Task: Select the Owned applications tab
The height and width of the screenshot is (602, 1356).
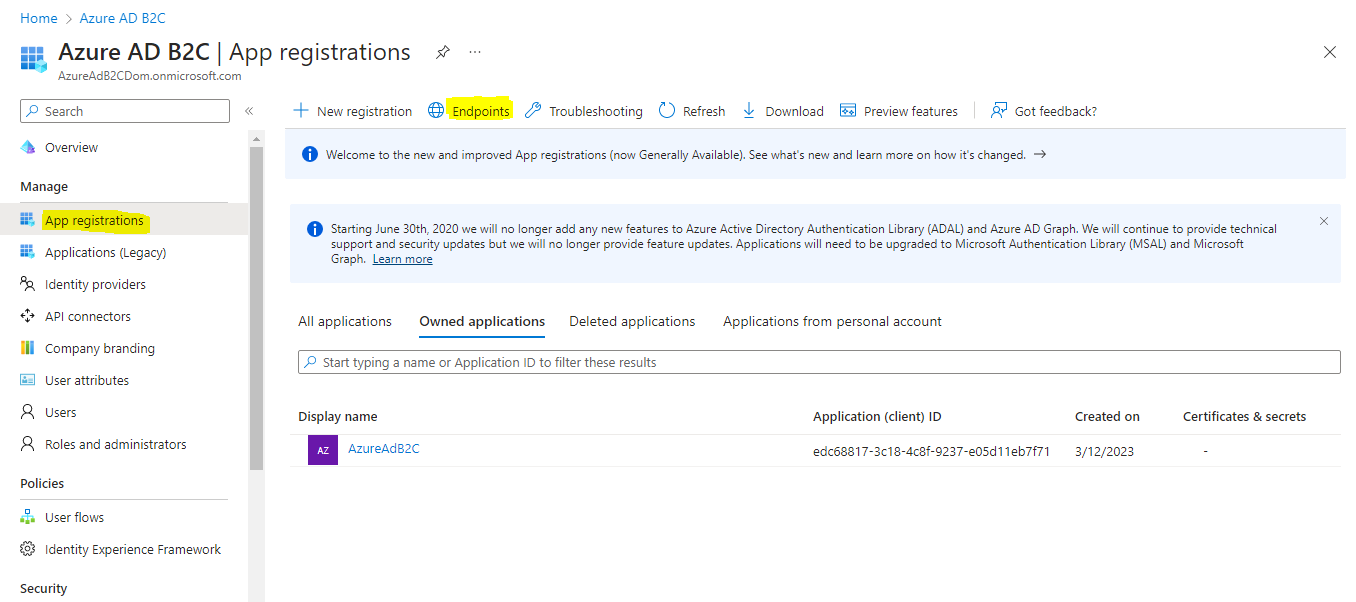Action: (482, 321)
